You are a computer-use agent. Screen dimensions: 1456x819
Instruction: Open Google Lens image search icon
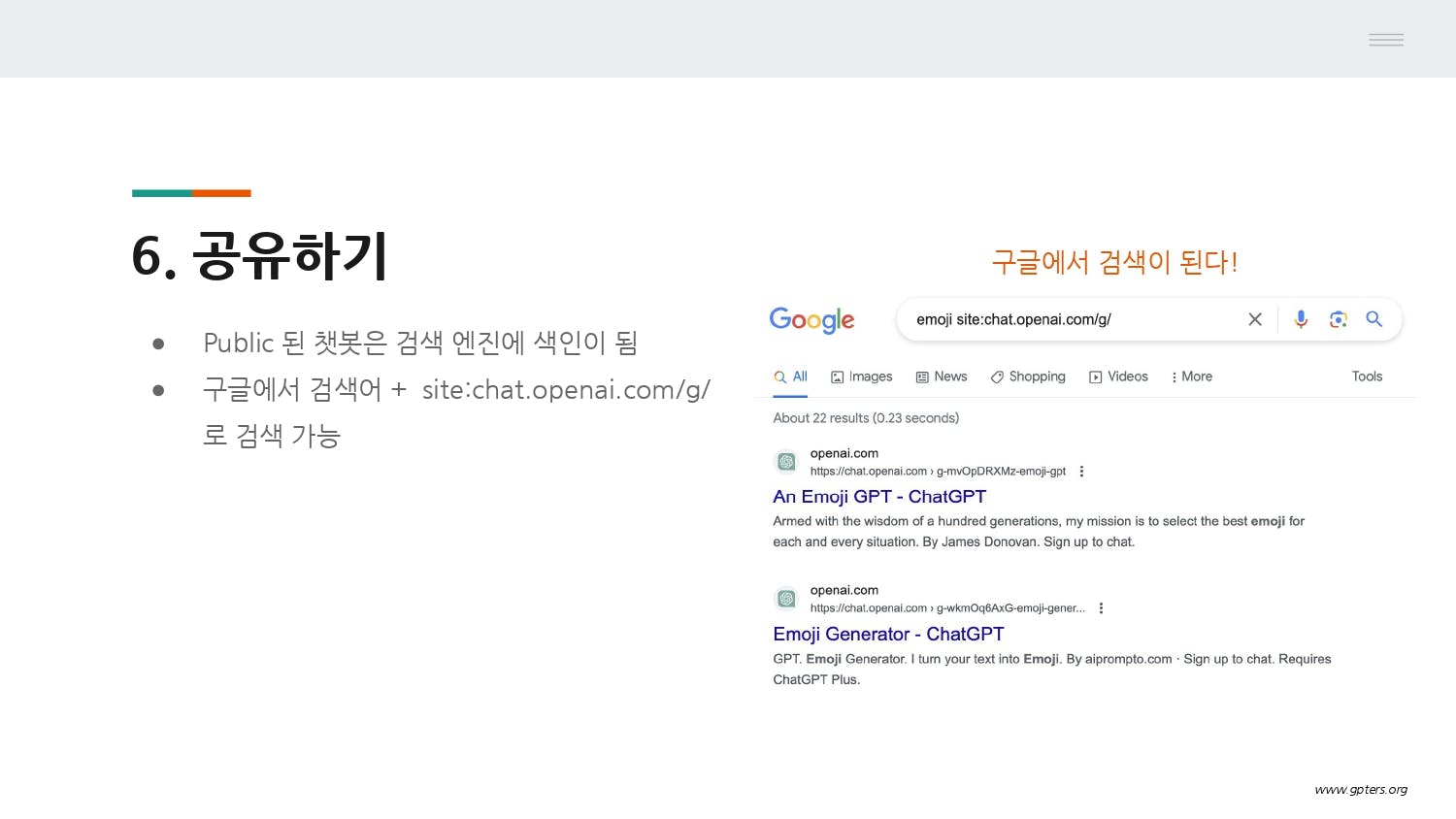(1339, 319)
